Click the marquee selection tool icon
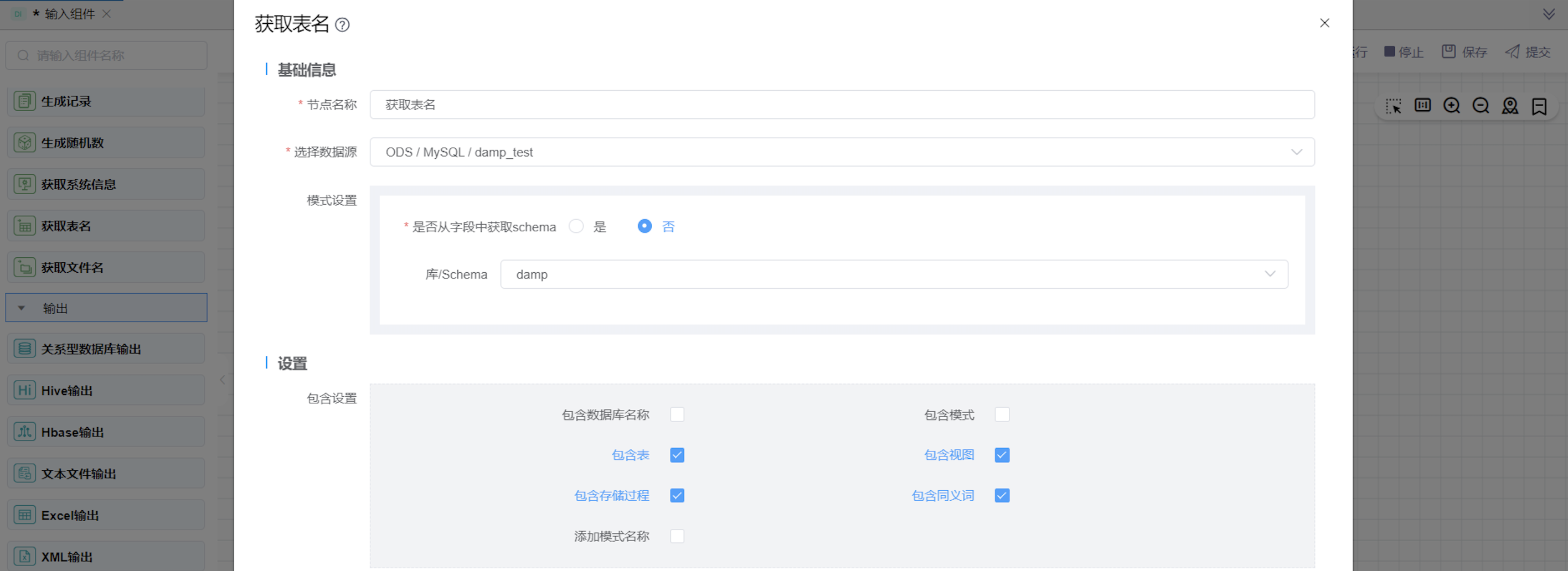 1392,106
